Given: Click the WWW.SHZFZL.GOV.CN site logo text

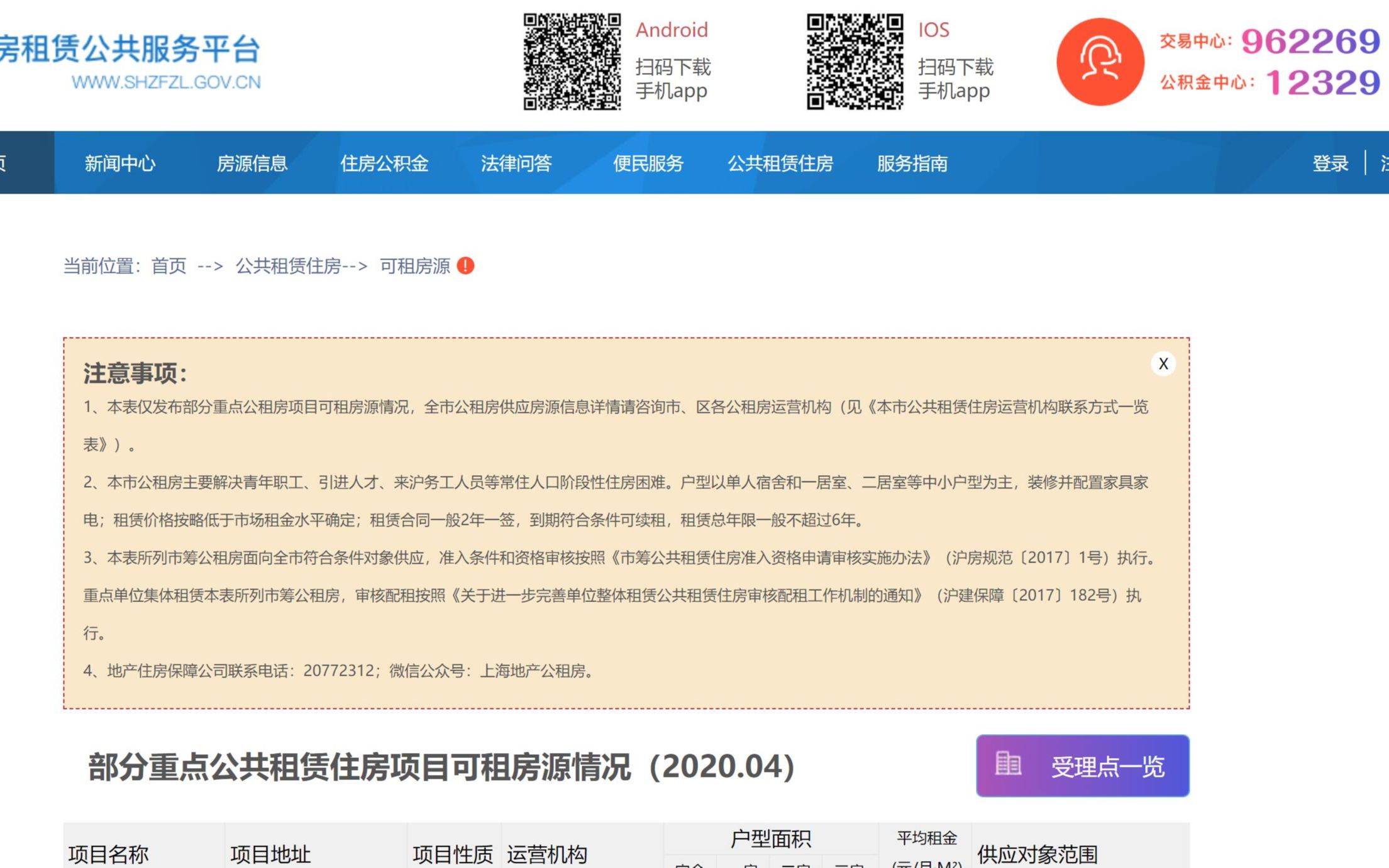Looking at the screenshot, I should coord(166,82).
